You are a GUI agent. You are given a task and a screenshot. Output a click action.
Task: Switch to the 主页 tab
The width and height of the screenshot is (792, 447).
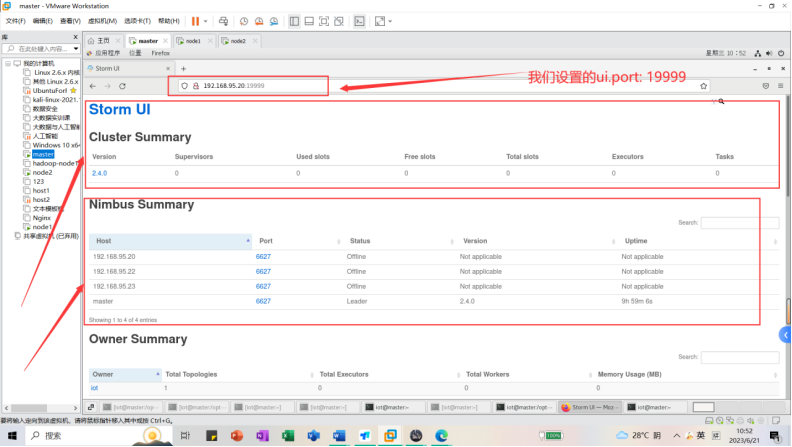(x=103, y=41)
